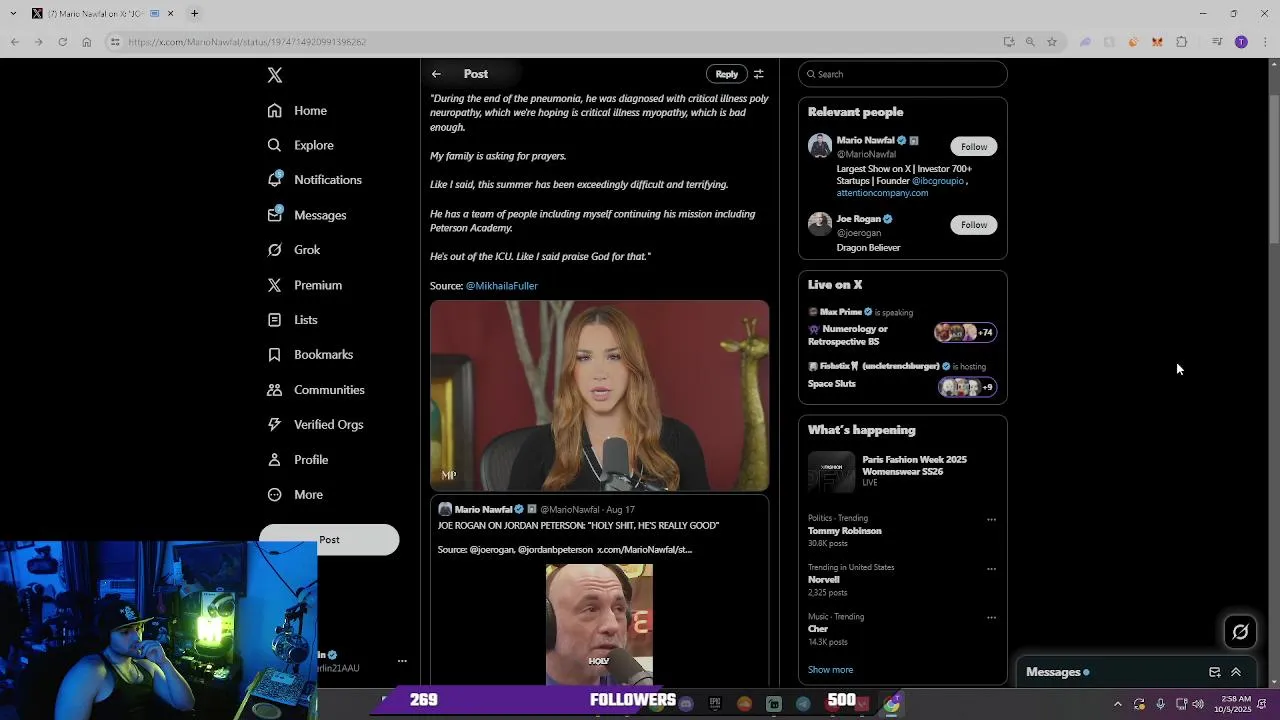The width and height of the screenshot is (1280, 720).
Task: Open Paris Fashion Week 2025 event
Action: tap(902, 472)
